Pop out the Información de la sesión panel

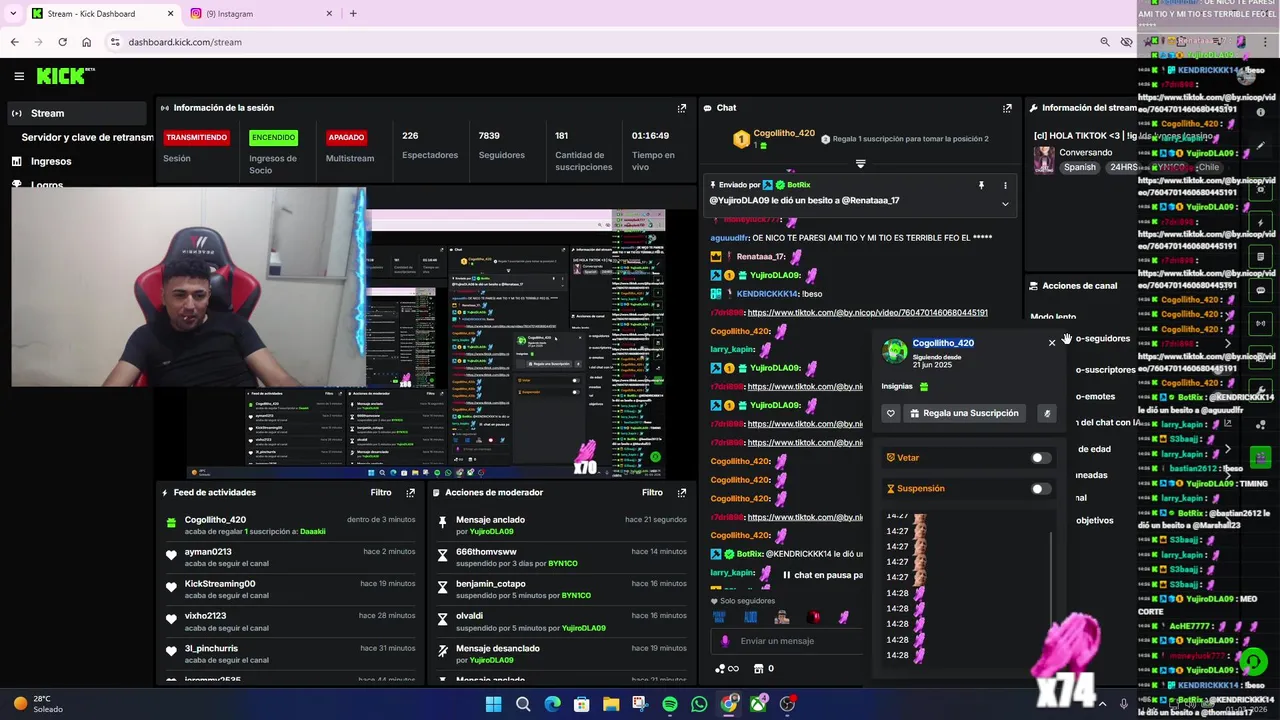click(x=682, y=108)
